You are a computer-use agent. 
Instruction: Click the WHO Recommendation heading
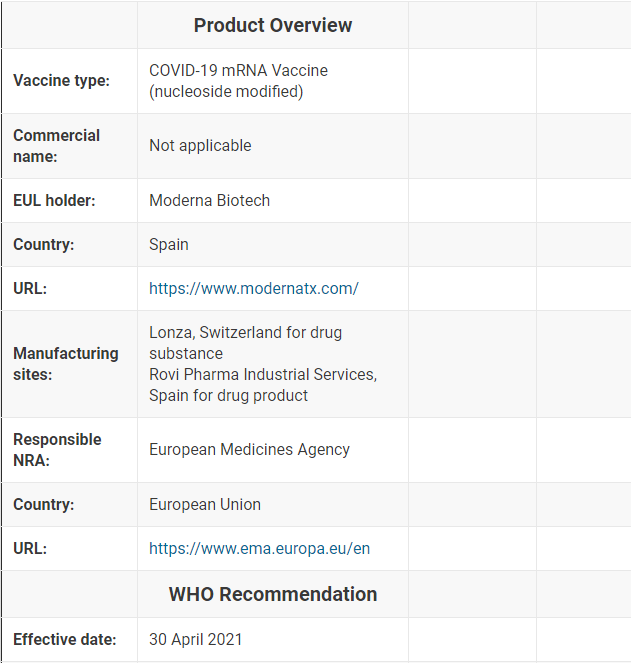tap(273, 594)
